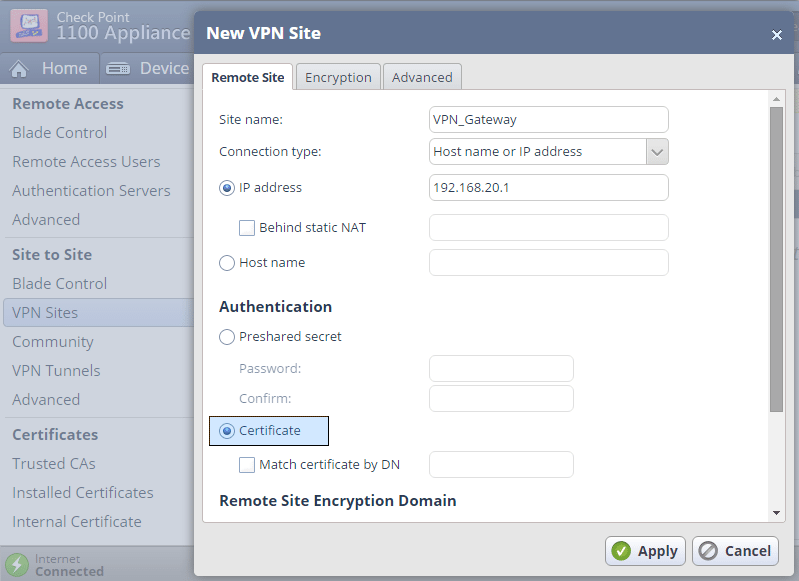
Task: Click the green Internet Connected status icon
Action: pos(17,565)
